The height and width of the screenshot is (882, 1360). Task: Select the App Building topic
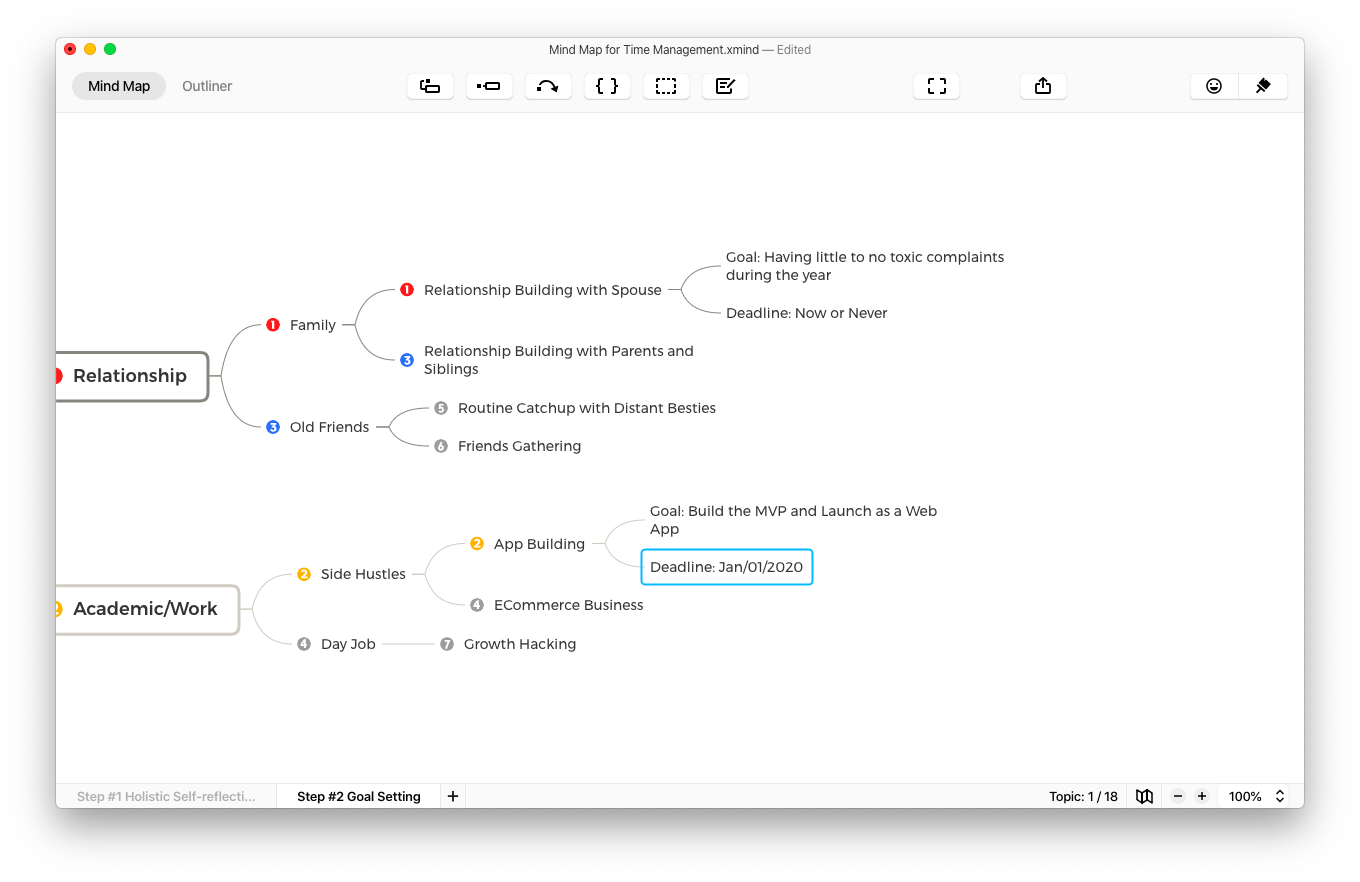[x=539, y=544]
